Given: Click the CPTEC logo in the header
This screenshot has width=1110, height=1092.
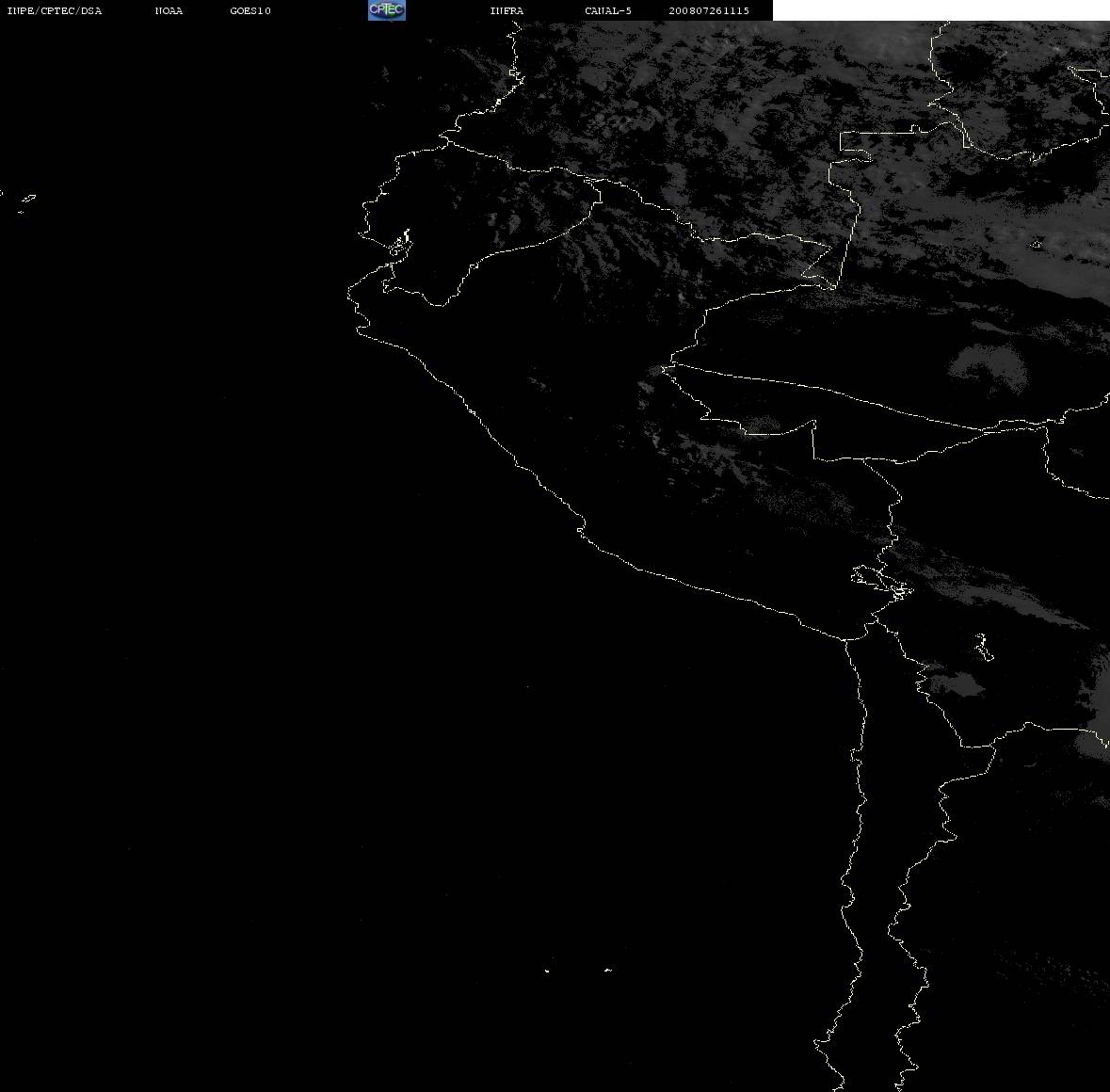Looking at the screenshot, I should coord(387,10).
